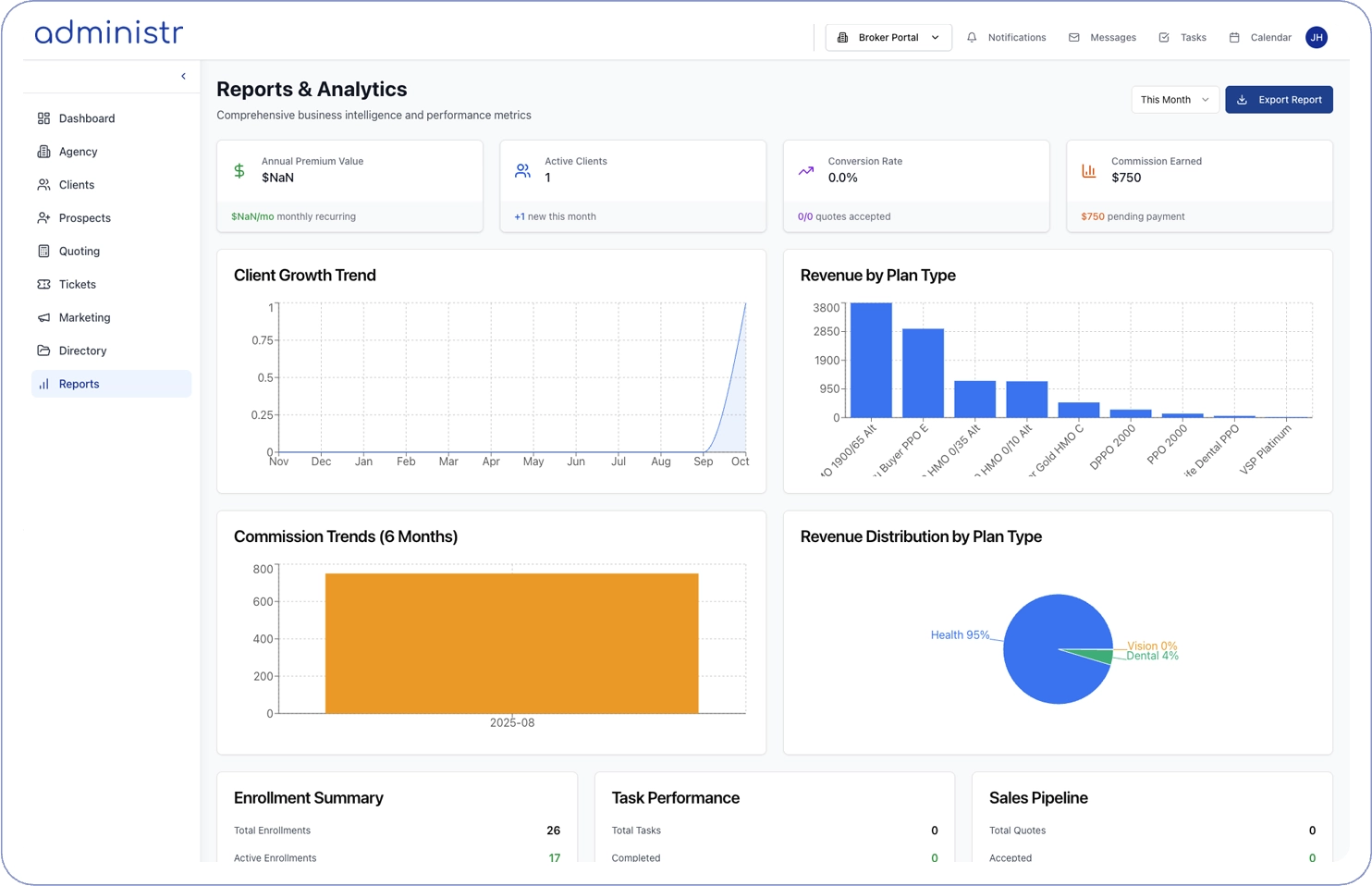Click the Marketing megaphone icon

click(x=43, y=318)
